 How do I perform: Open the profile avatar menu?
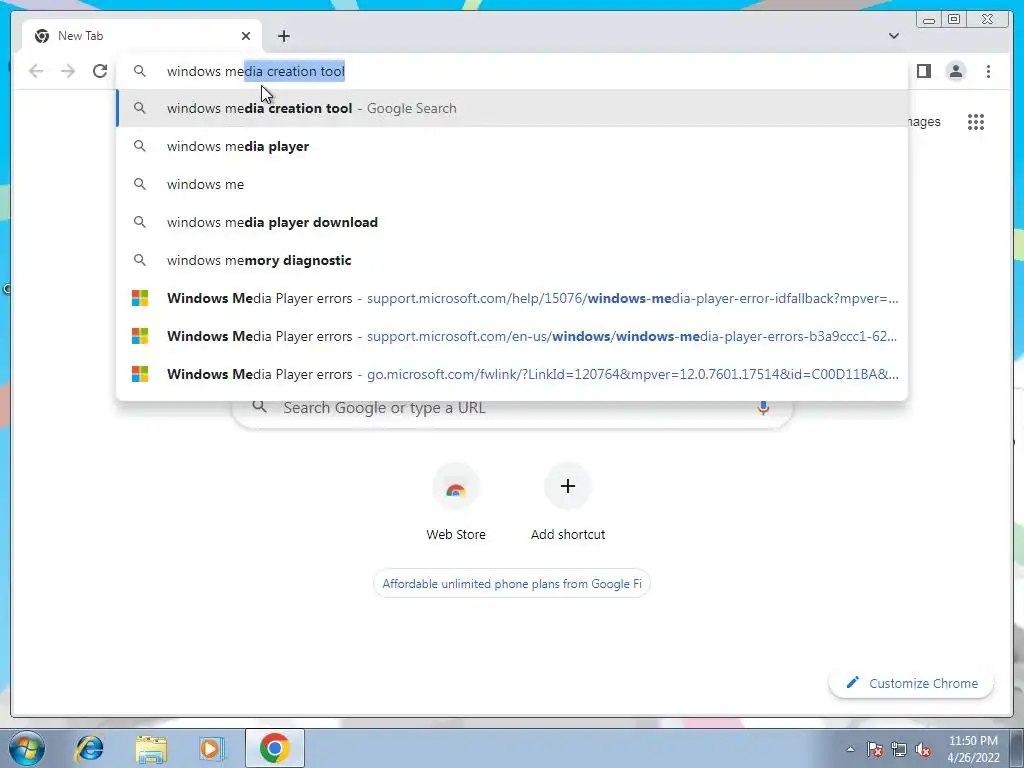pos(955,71)
